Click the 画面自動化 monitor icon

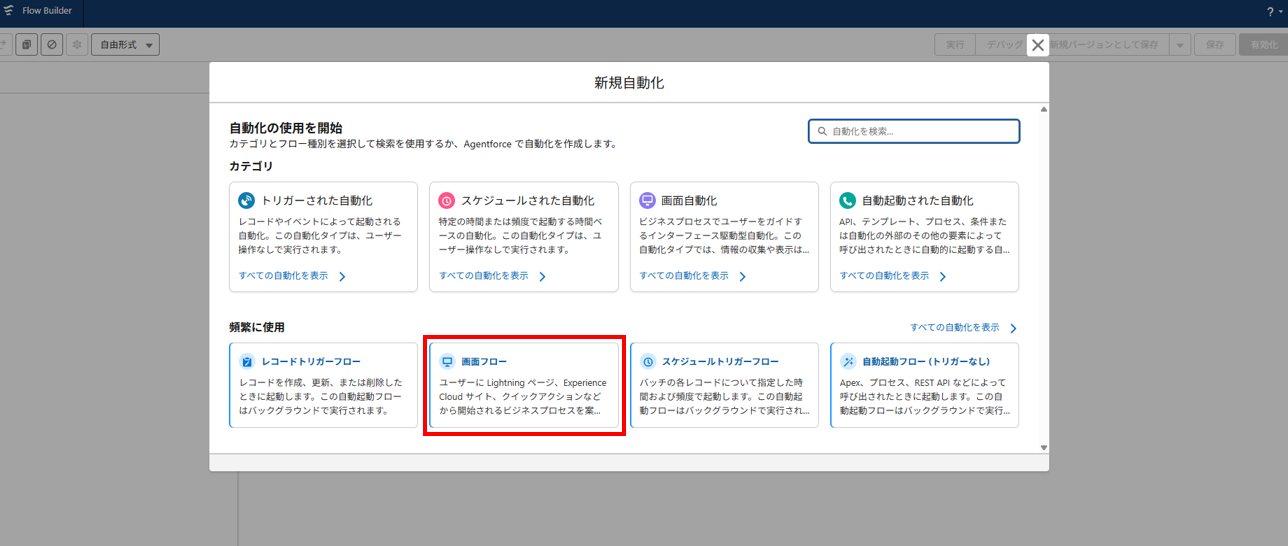(647, 200)
